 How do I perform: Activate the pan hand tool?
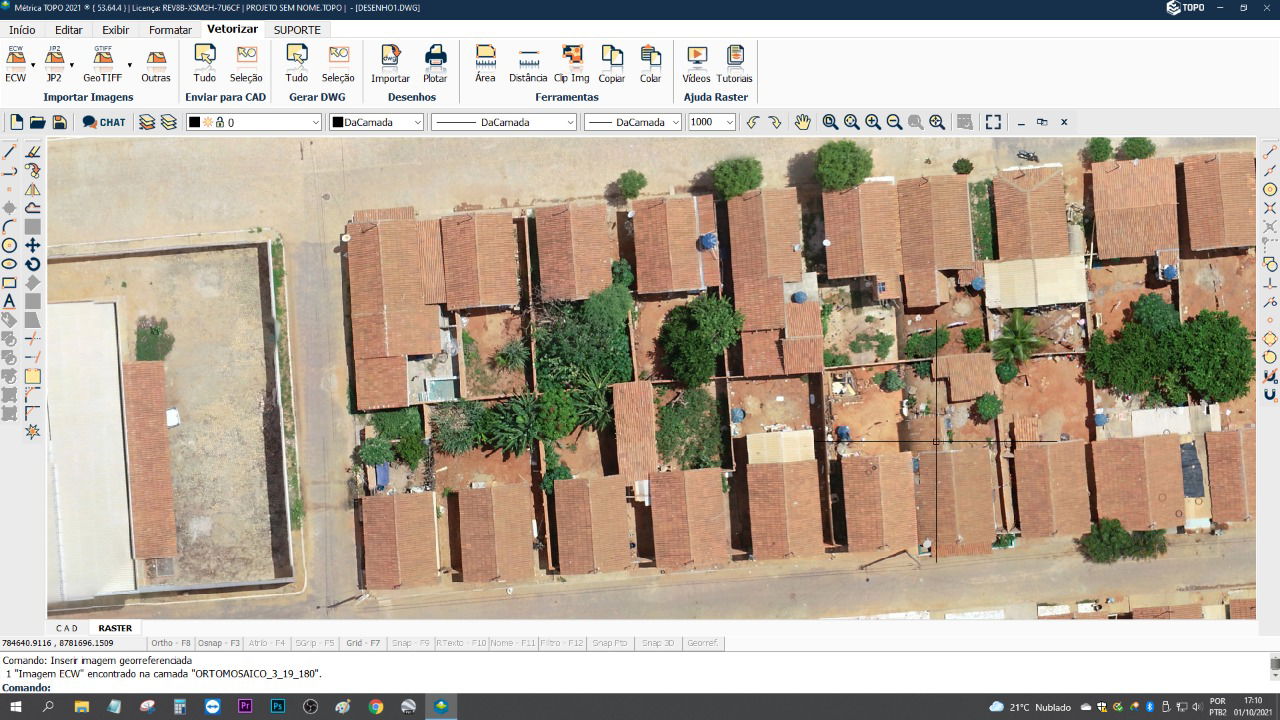point(802,122)
